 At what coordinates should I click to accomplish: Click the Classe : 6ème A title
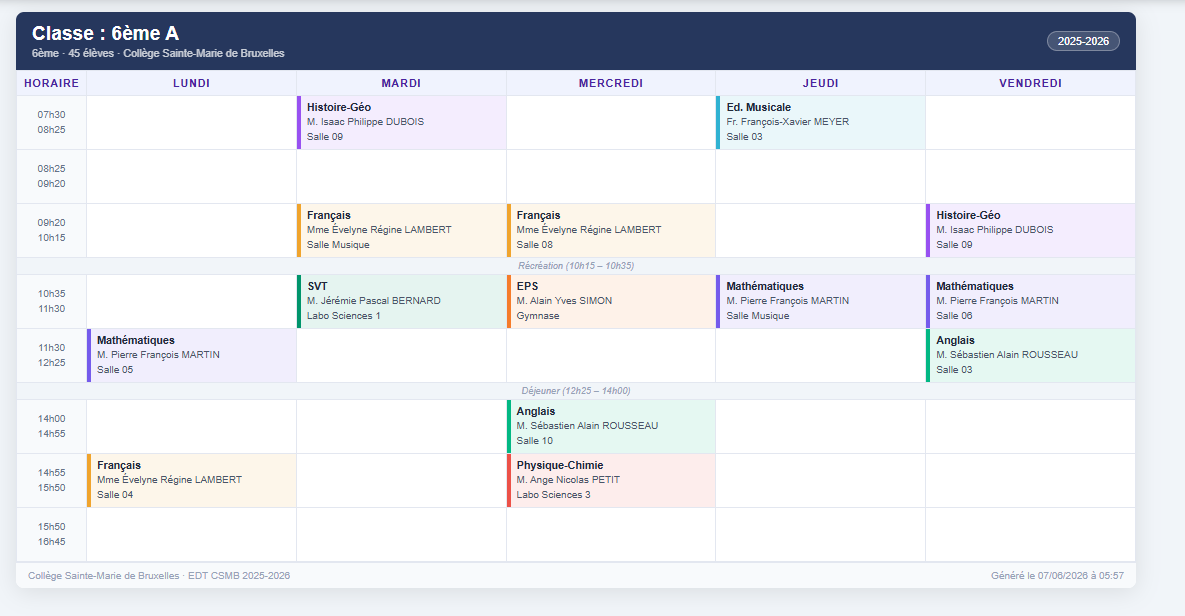105,33
